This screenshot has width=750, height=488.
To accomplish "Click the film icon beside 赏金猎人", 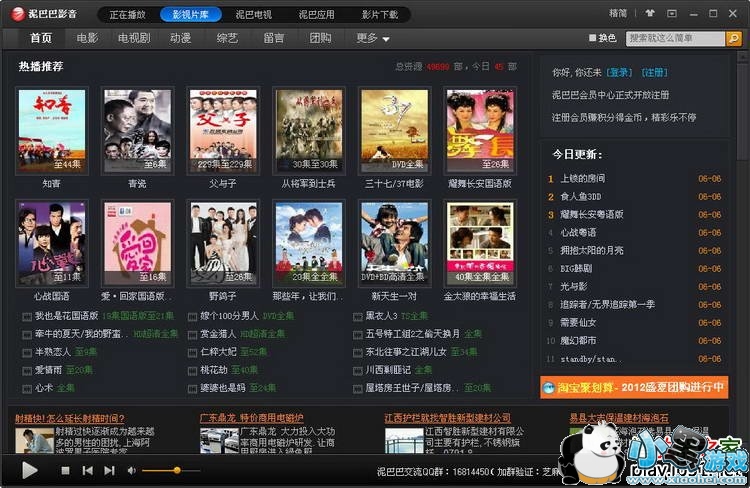I will coord(192,335).
